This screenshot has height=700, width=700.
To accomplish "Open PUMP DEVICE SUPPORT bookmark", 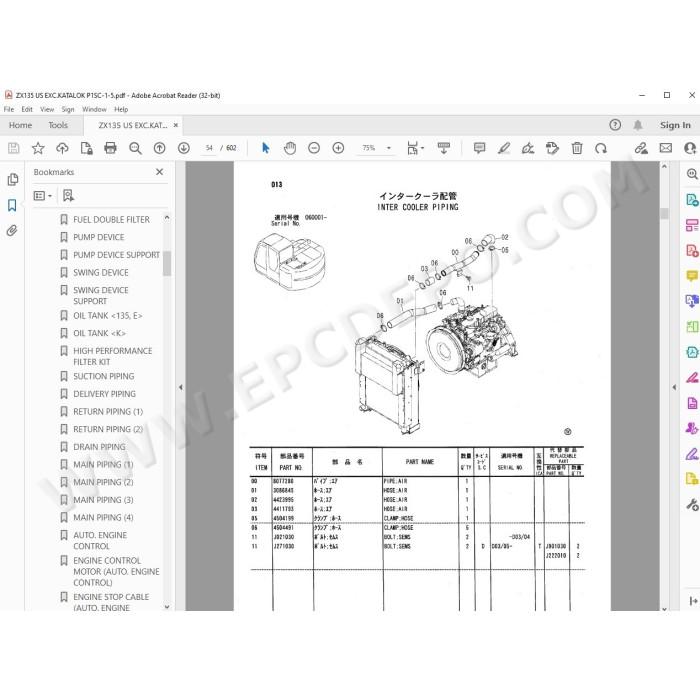I will (x=116, y=254).
